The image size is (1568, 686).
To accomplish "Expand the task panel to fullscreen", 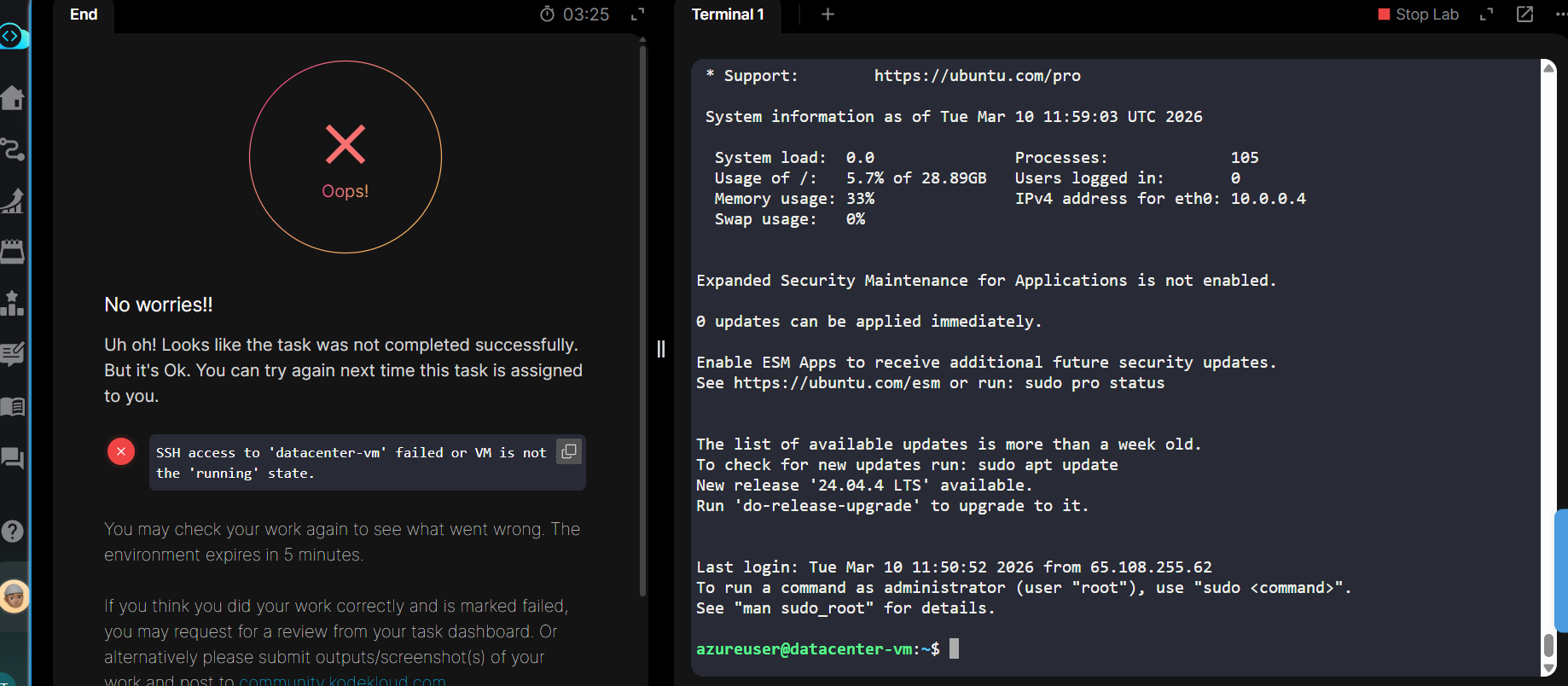I will (x=637, y=15).
